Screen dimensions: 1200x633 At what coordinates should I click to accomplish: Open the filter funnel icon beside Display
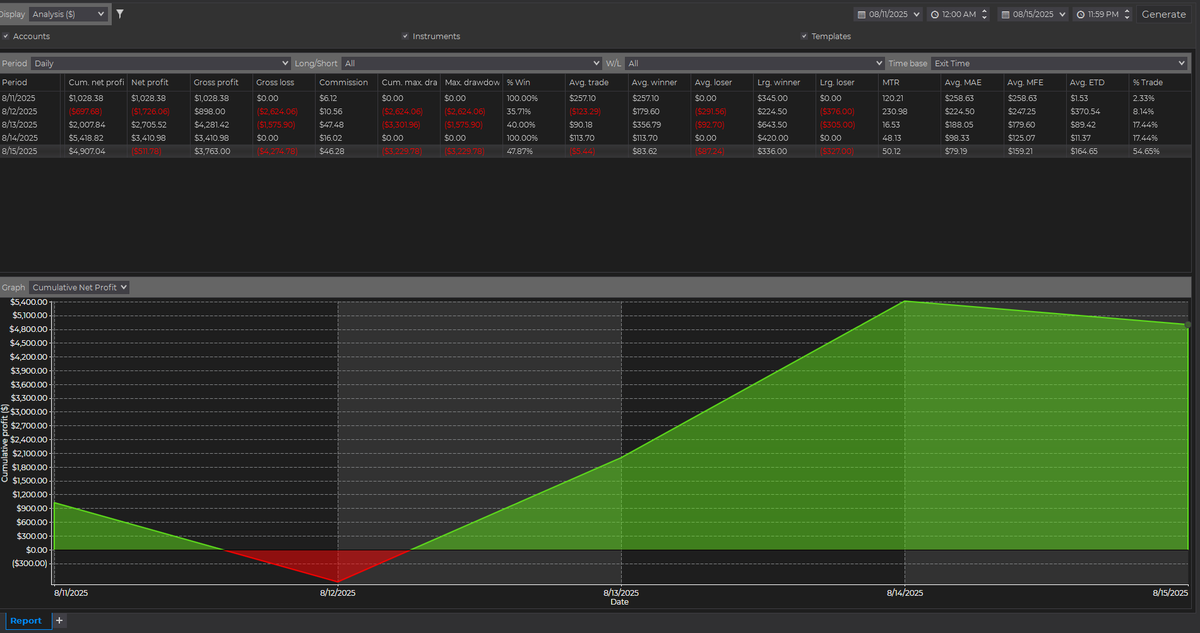[120, 14]
